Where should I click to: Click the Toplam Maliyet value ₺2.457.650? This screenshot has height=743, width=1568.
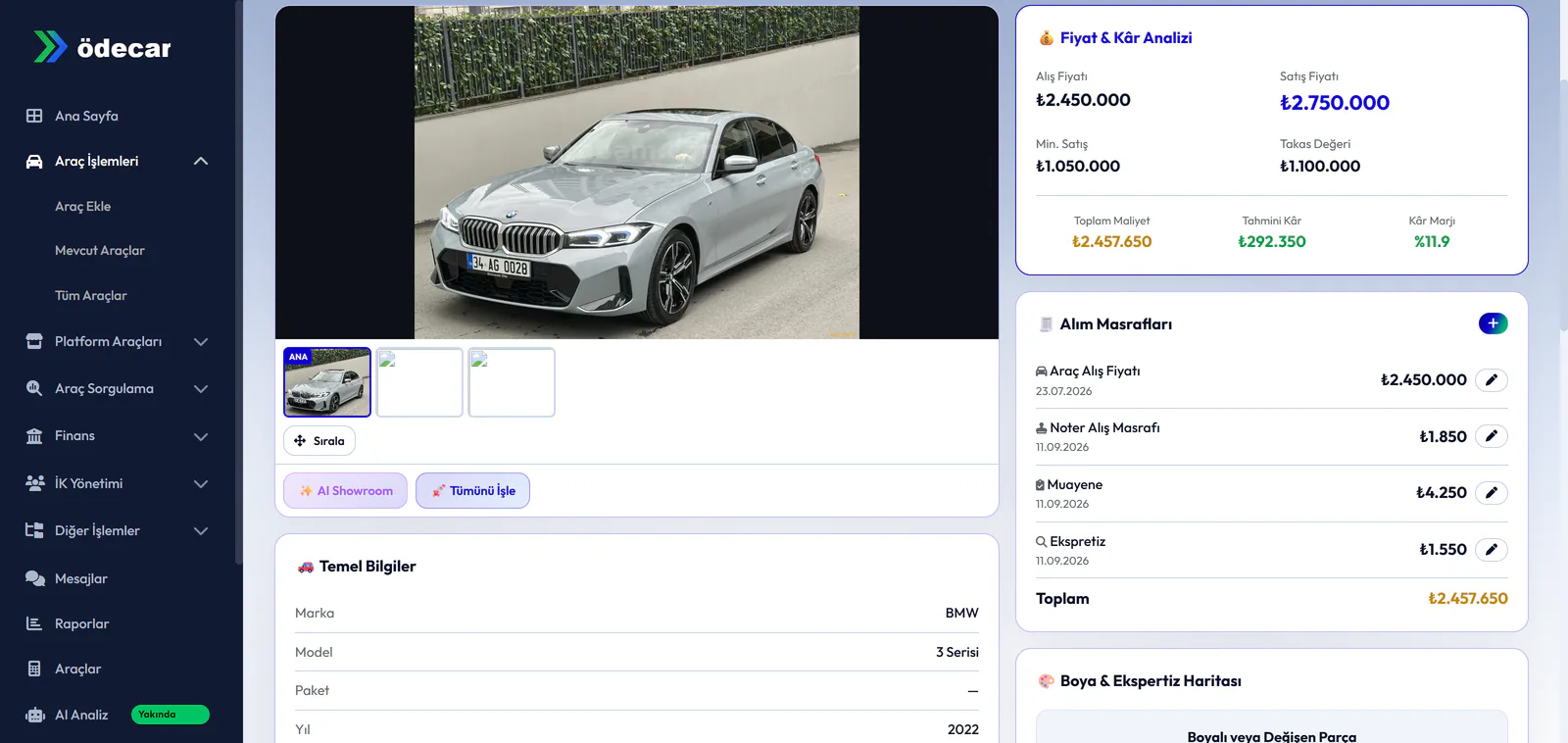1112,242
